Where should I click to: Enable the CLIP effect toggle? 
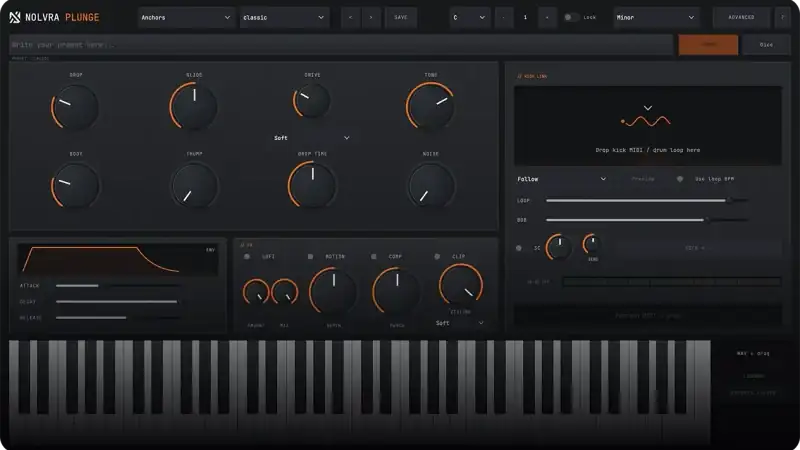click(437, 257)
